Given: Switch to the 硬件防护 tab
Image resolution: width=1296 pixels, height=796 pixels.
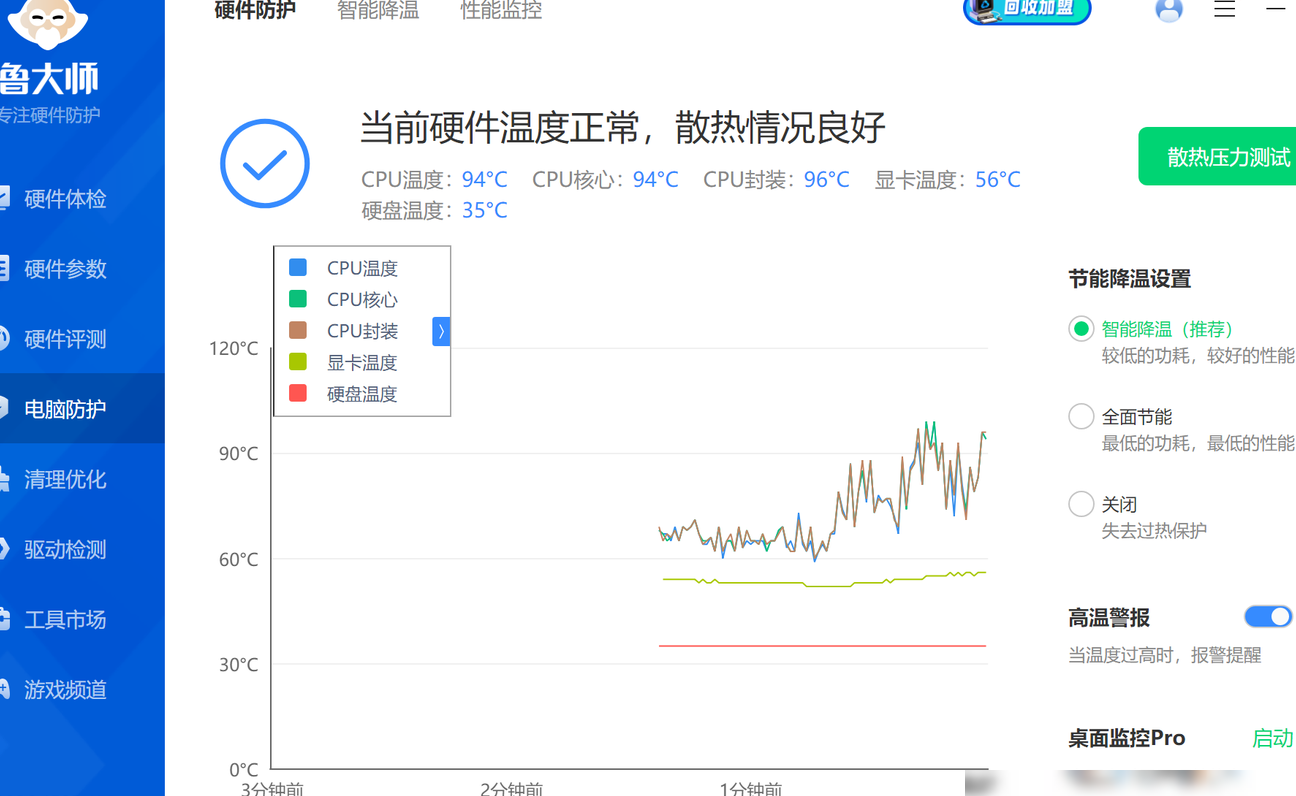Looking at the screenshot, I should 255,11.
